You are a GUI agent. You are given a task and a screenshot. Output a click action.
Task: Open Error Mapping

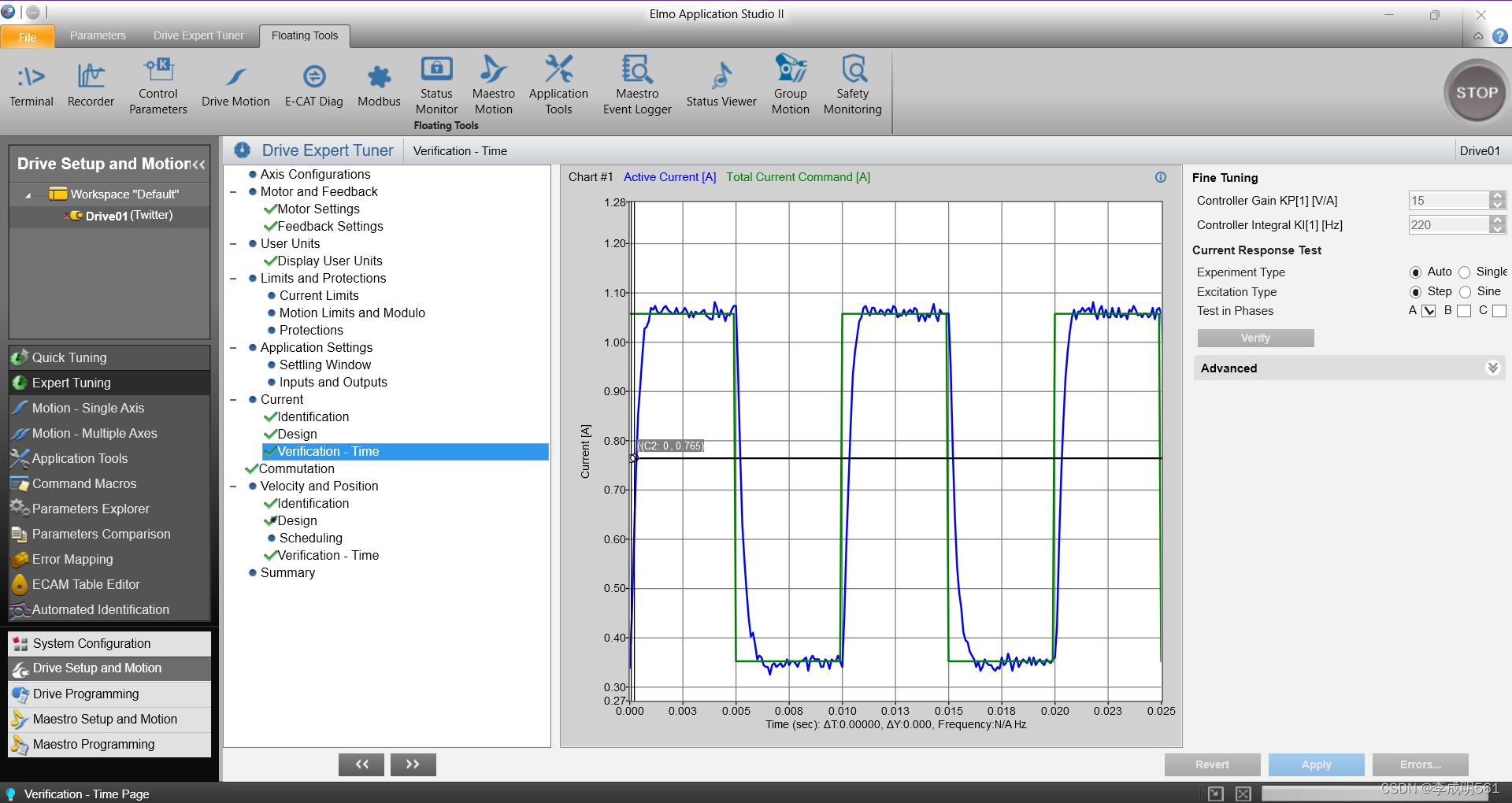[x=109, y=559]
